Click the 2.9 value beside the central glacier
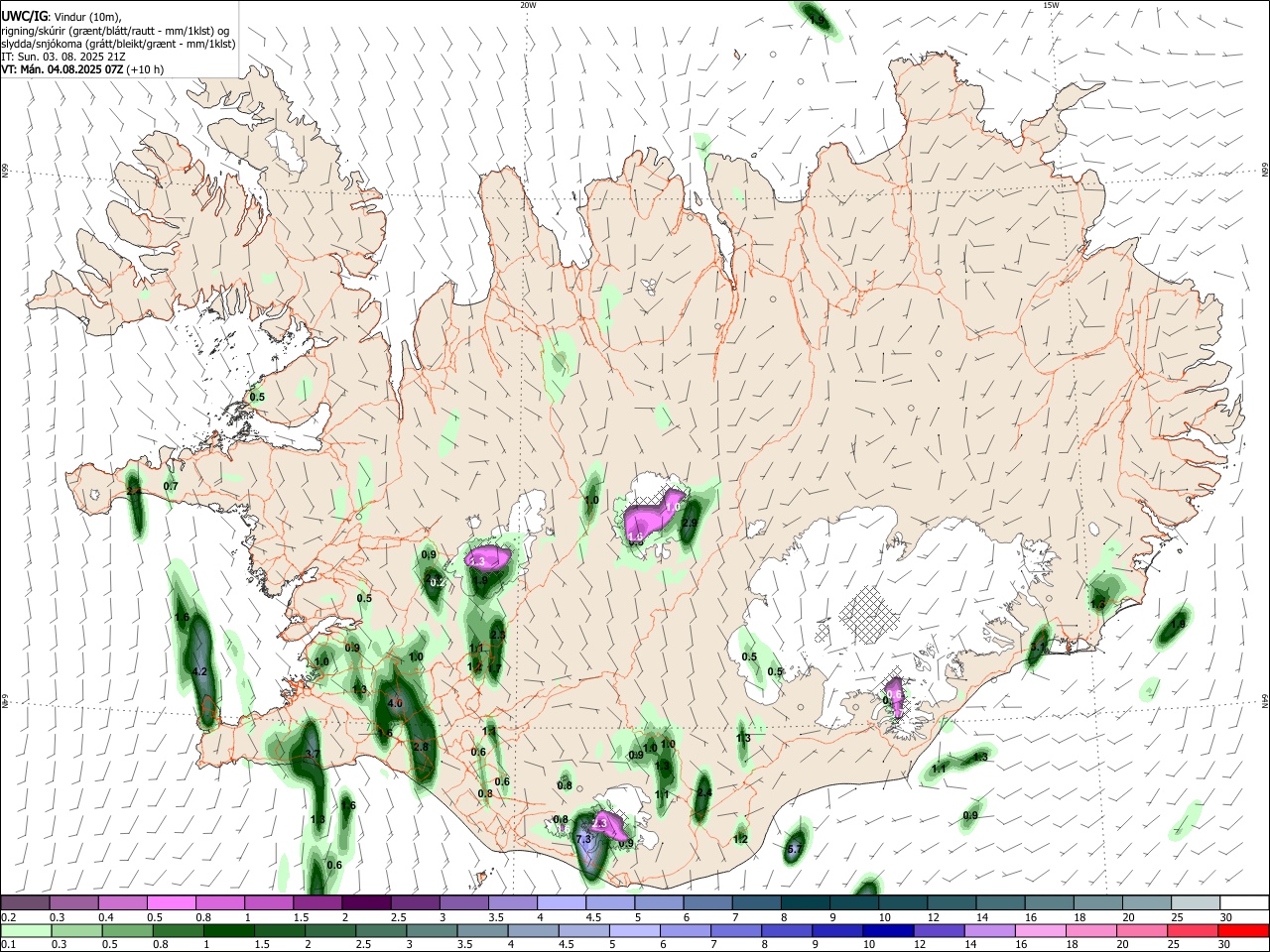The height and width of the screenshot is (952, 1270). pos(691,523)
